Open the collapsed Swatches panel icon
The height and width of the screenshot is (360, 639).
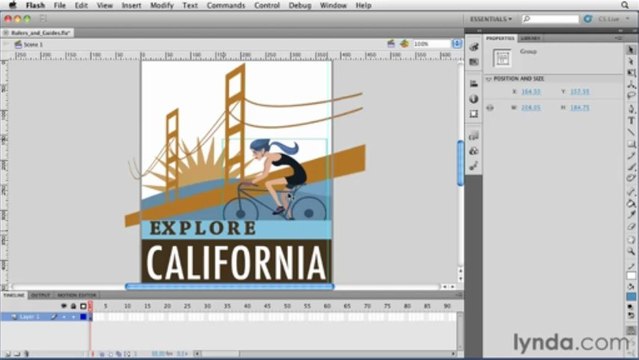click(x=474, y=62)
